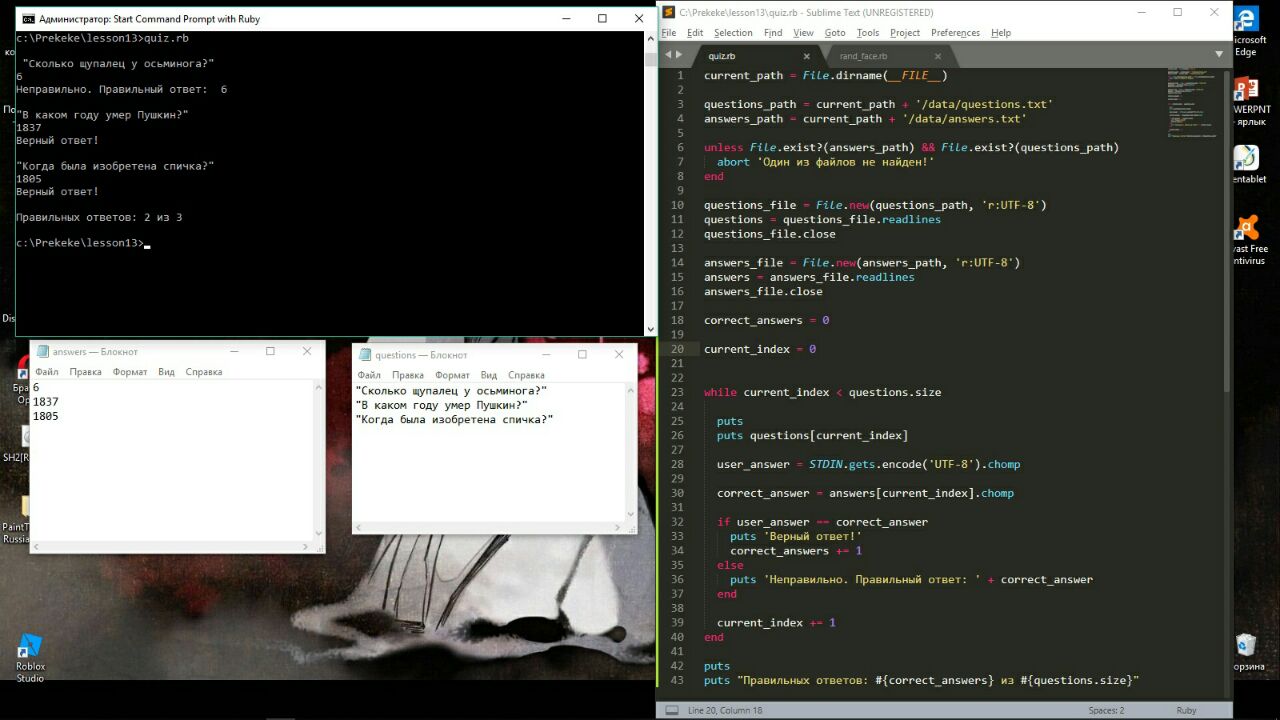Click the спичка question line in questions Notepad

click(x=455, y=419)
